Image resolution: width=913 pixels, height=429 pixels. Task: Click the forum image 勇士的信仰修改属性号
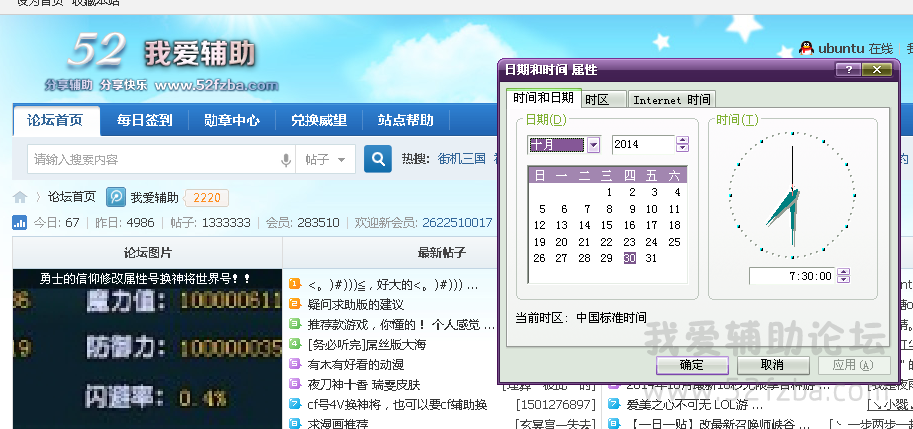(x=147, y=349)
